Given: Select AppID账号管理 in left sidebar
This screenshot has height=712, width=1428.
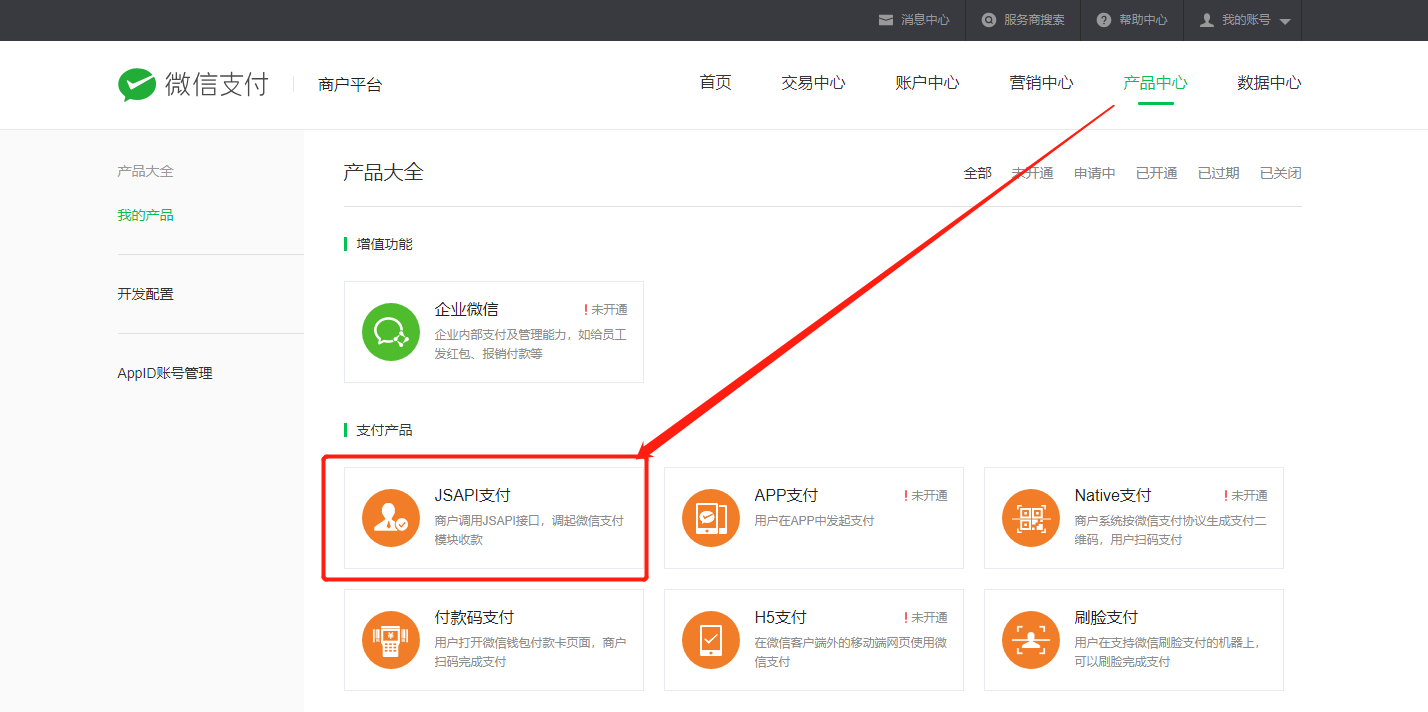Looking at the screenshot, I should (x=165, y=373).
